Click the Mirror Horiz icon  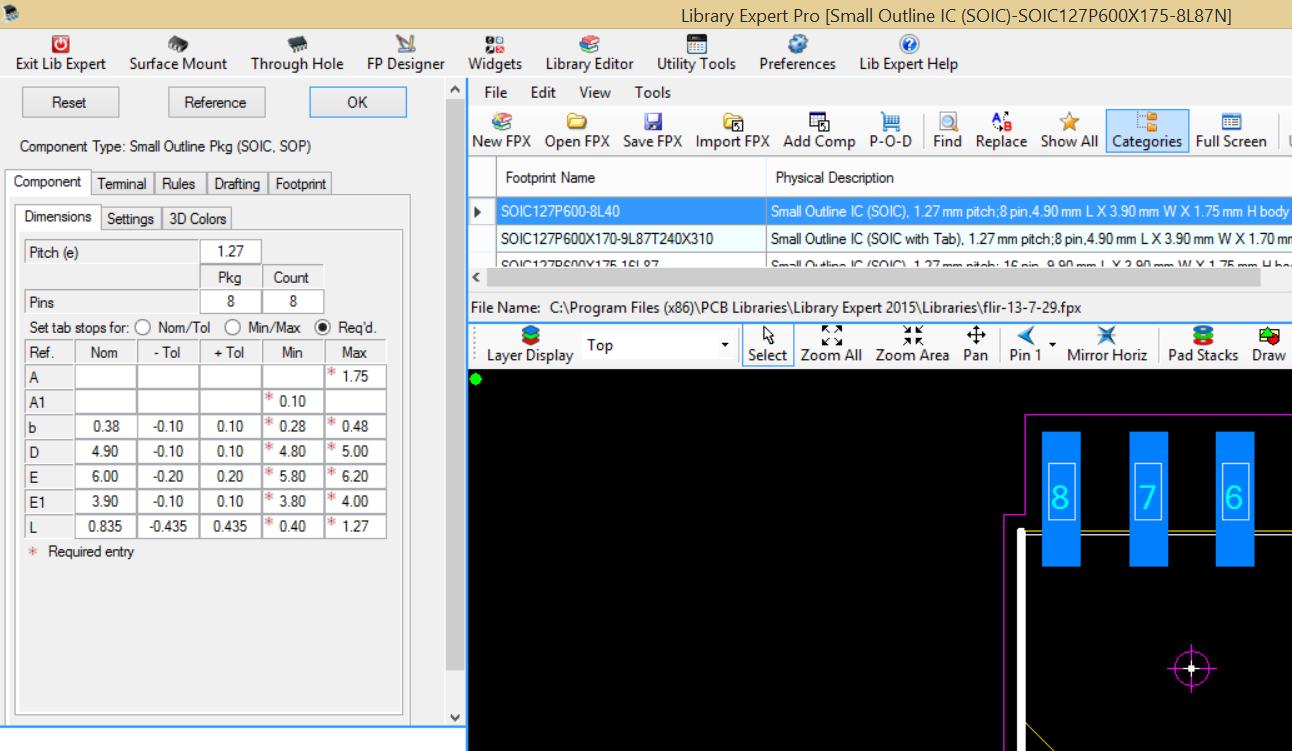pos(1106,336)
